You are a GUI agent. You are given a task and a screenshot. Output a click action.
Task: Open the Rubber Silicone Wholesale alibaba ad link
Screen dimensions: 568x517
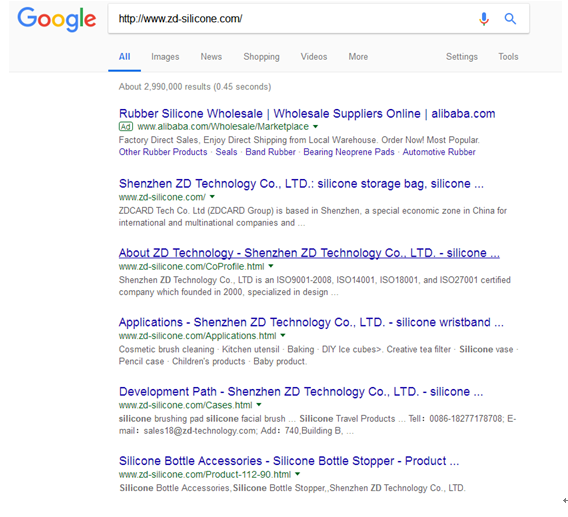307,113
